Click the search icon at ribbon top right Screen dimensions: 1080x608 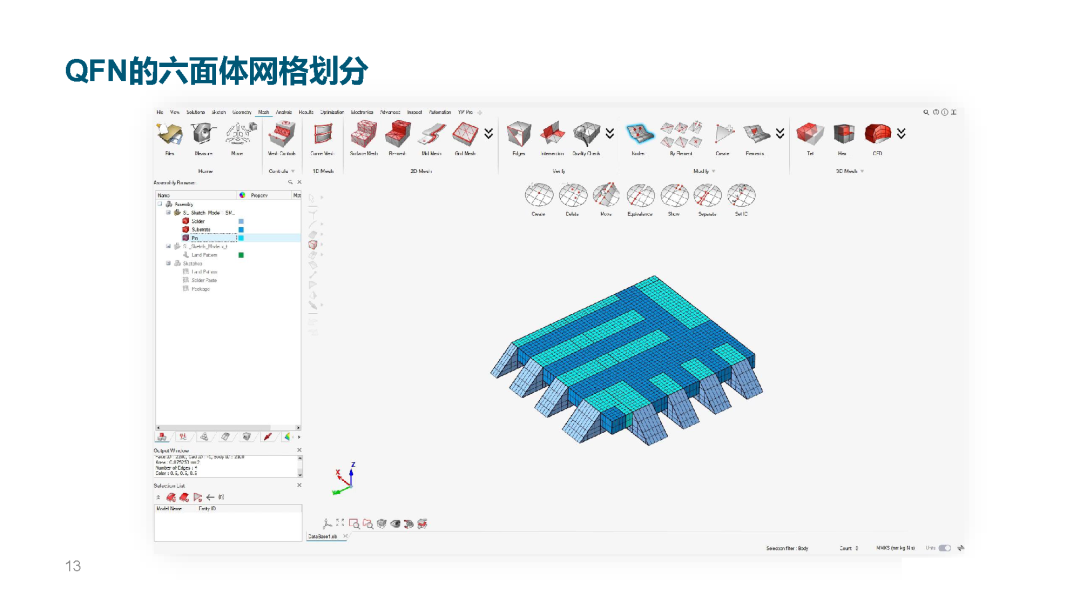pos(926,112)
